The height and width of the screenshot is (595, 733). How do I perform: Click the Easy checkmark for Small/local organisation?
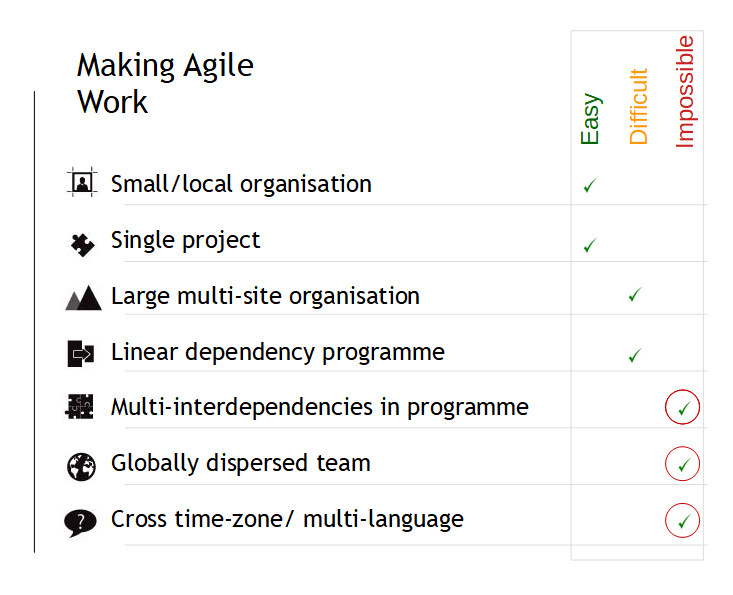click(590, 186)
